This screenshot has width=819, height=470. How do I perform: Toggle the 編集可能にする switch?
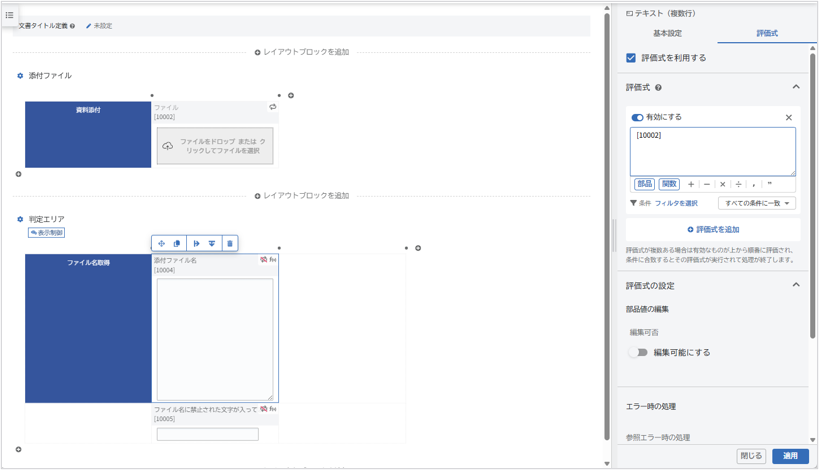point(638,352)
